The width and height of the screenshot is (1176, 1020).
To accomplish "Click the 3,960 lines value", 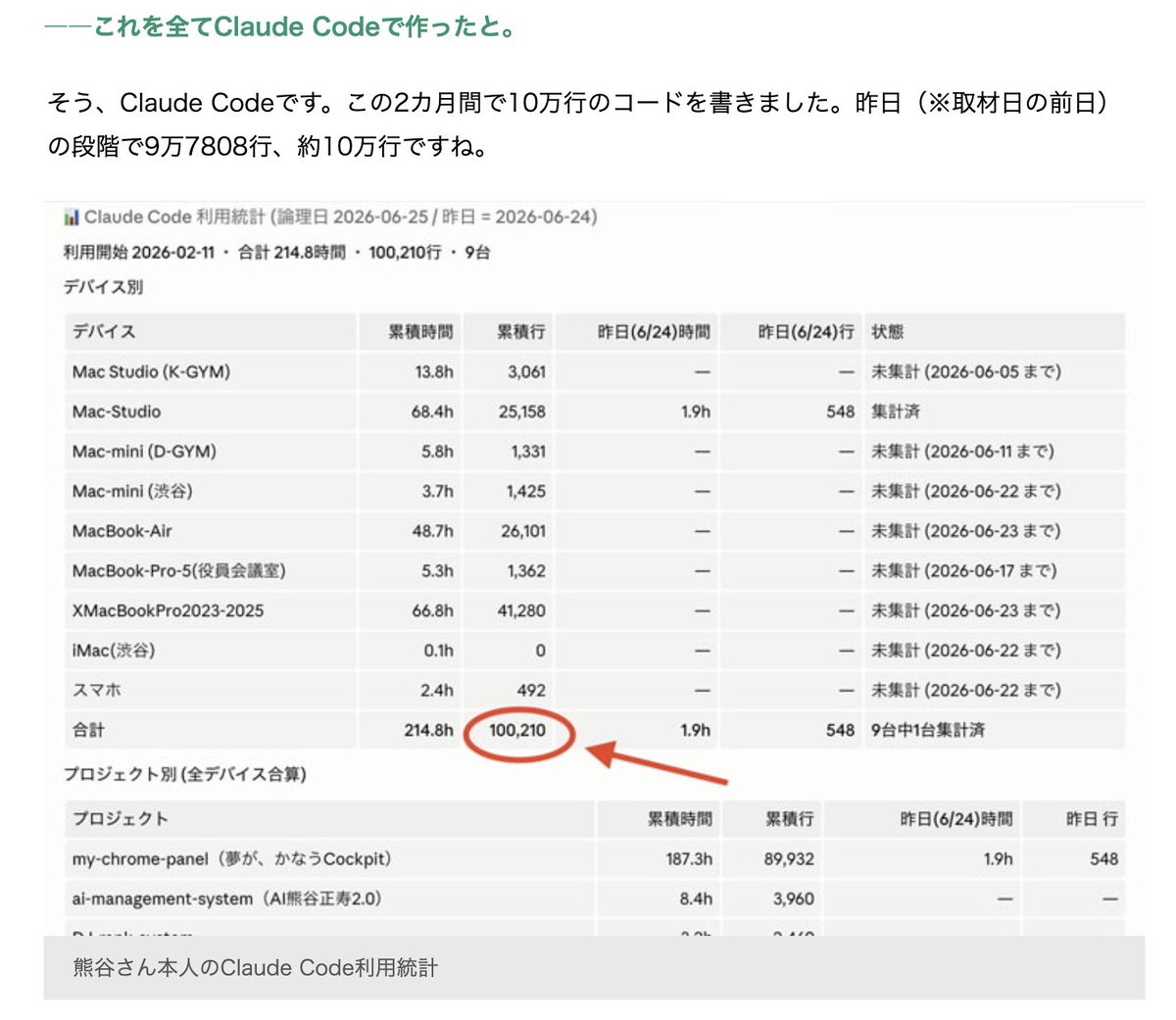I will click(x=794, y=899).
